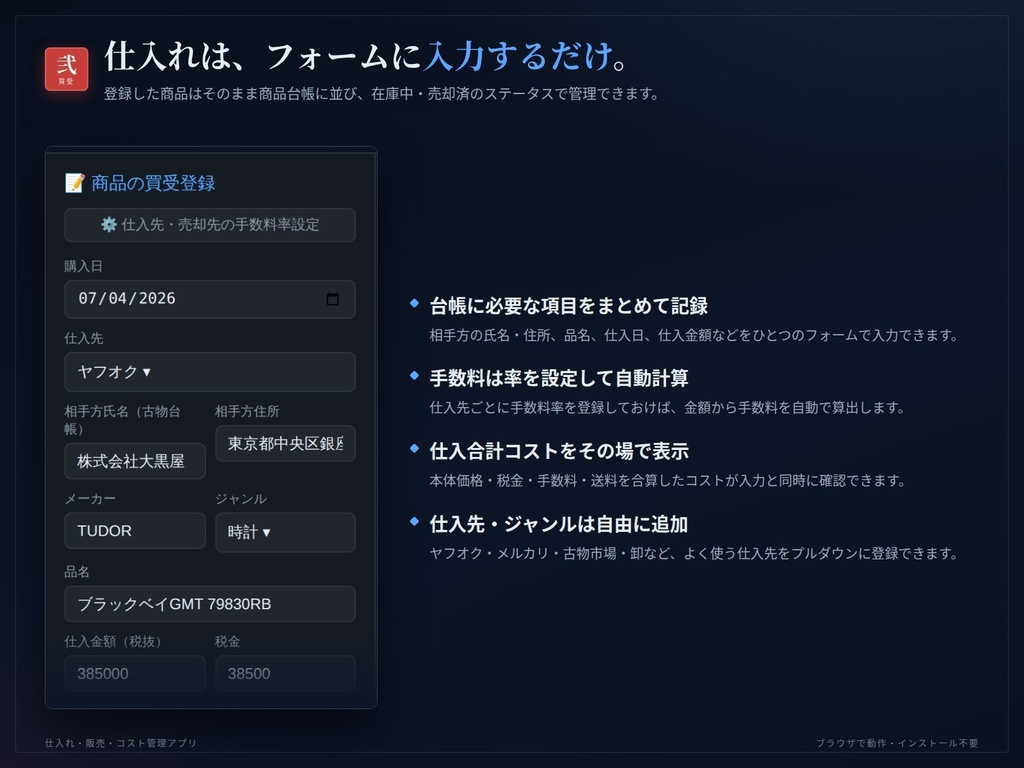This screenshot has width=1024, height=768.
Task: Click the description starting 相手方の氏名・住所、品名
Action: point(694,336)
